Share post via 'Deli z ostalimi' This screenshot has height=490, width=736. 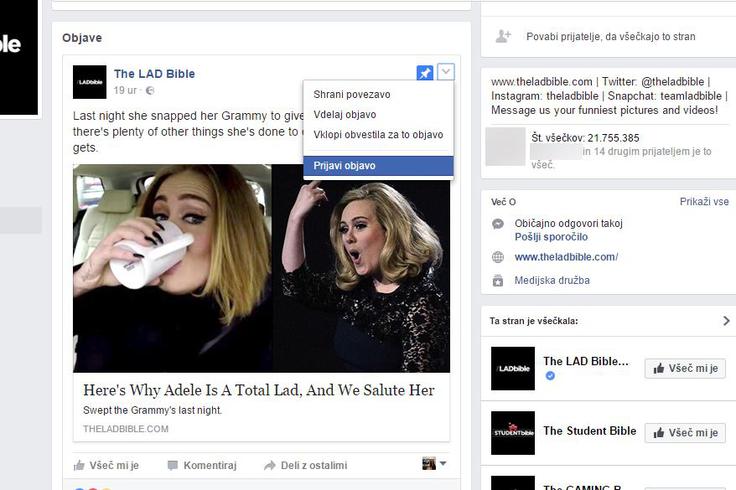[x=306, y=465]
